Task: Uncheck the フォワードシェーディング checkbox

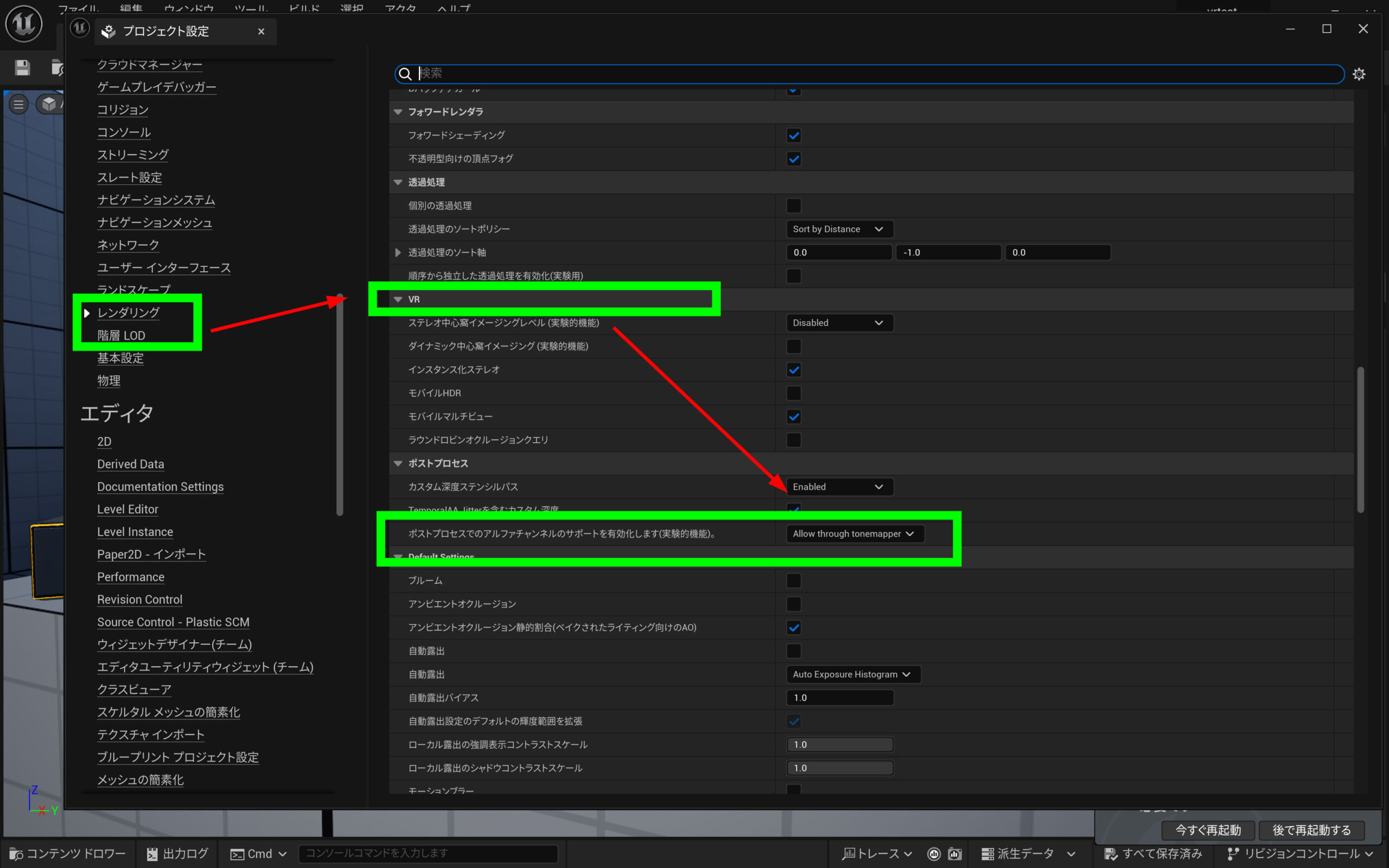Action: [x=793, y=136]
